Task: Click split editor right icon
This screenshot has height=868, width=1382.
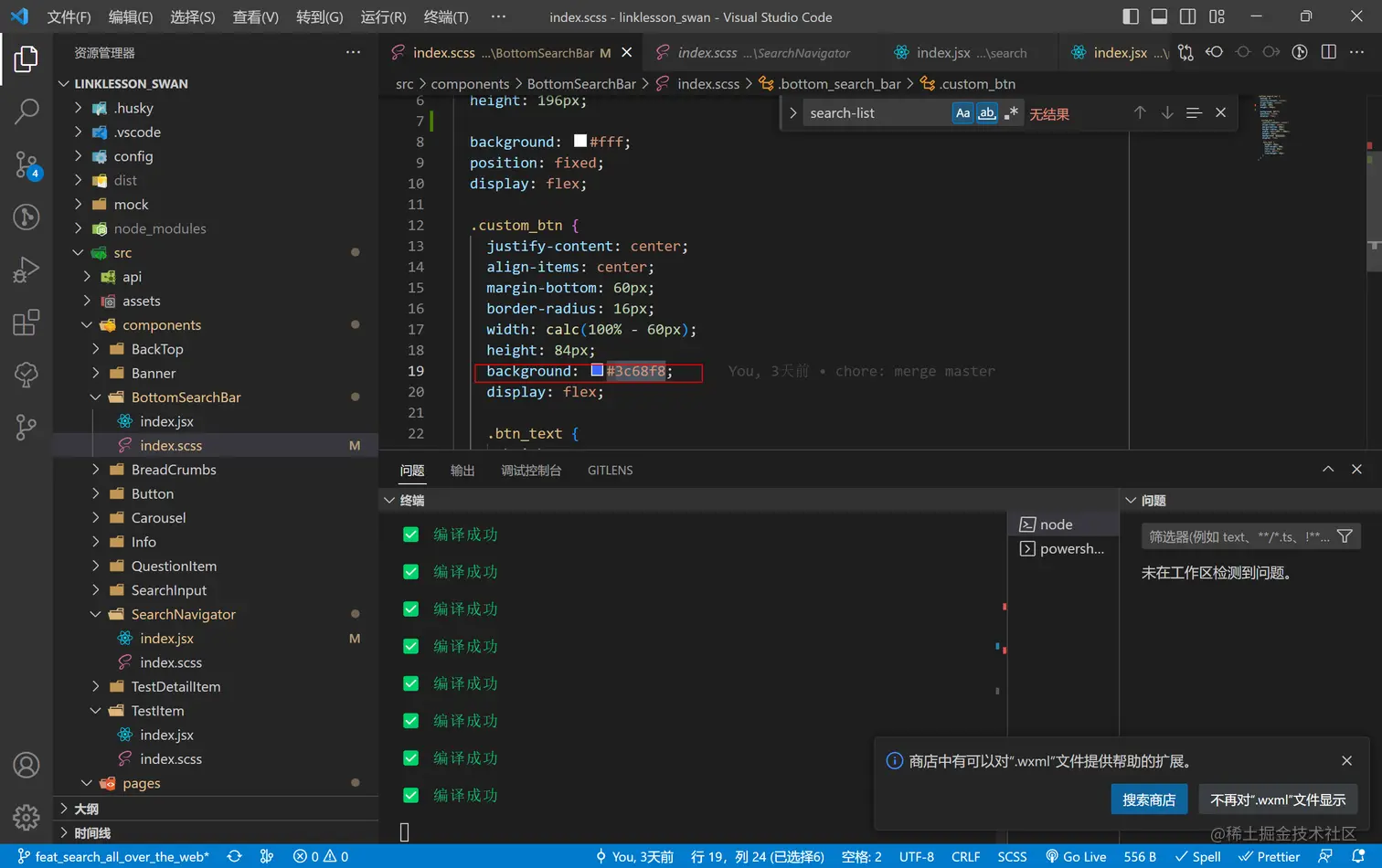Action: click(x=1329, y=52)
